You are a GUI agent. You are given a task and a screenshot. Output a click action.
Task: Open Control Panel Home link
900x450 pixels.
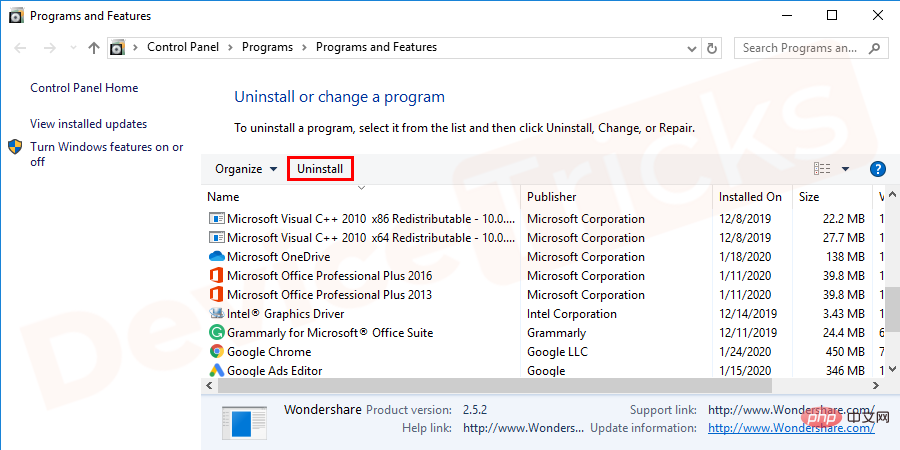84,88
